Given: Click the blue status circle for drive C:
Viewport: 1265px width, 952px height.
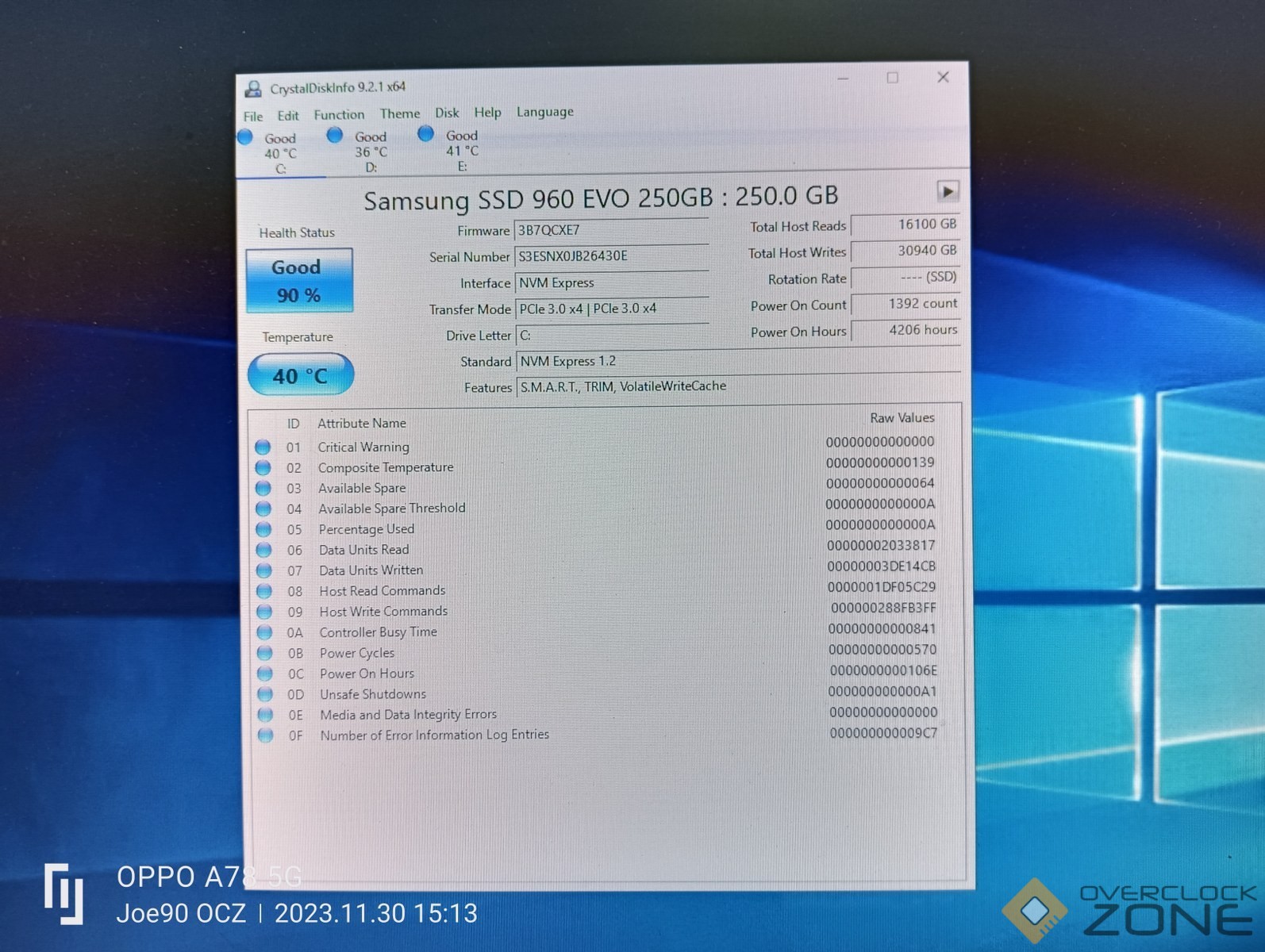Looking at the screenshot, I should (x=245, y=136).
